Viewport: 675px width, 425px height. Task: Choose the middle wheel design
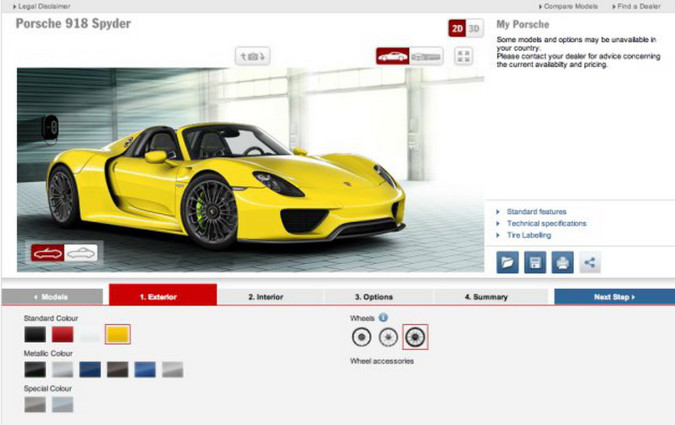click(387, 338)
